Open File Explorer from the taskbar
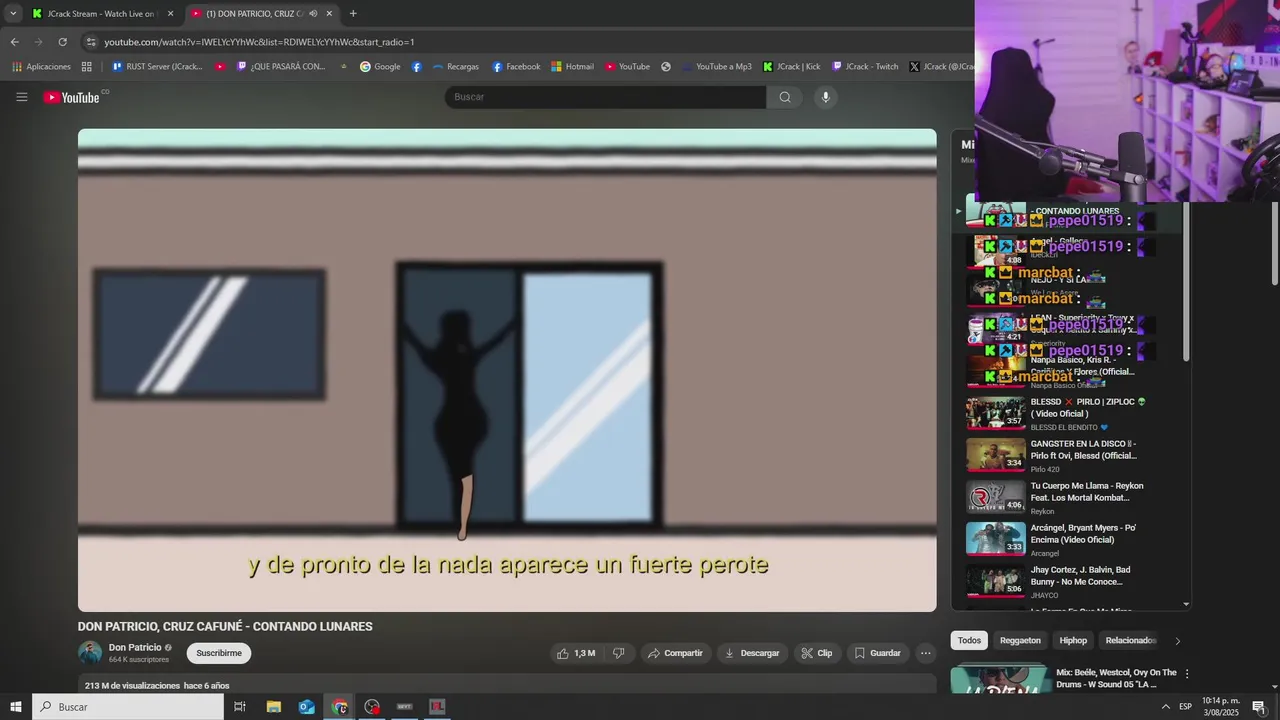Screen dimensions: 1280x720 [x=273, y=707]
